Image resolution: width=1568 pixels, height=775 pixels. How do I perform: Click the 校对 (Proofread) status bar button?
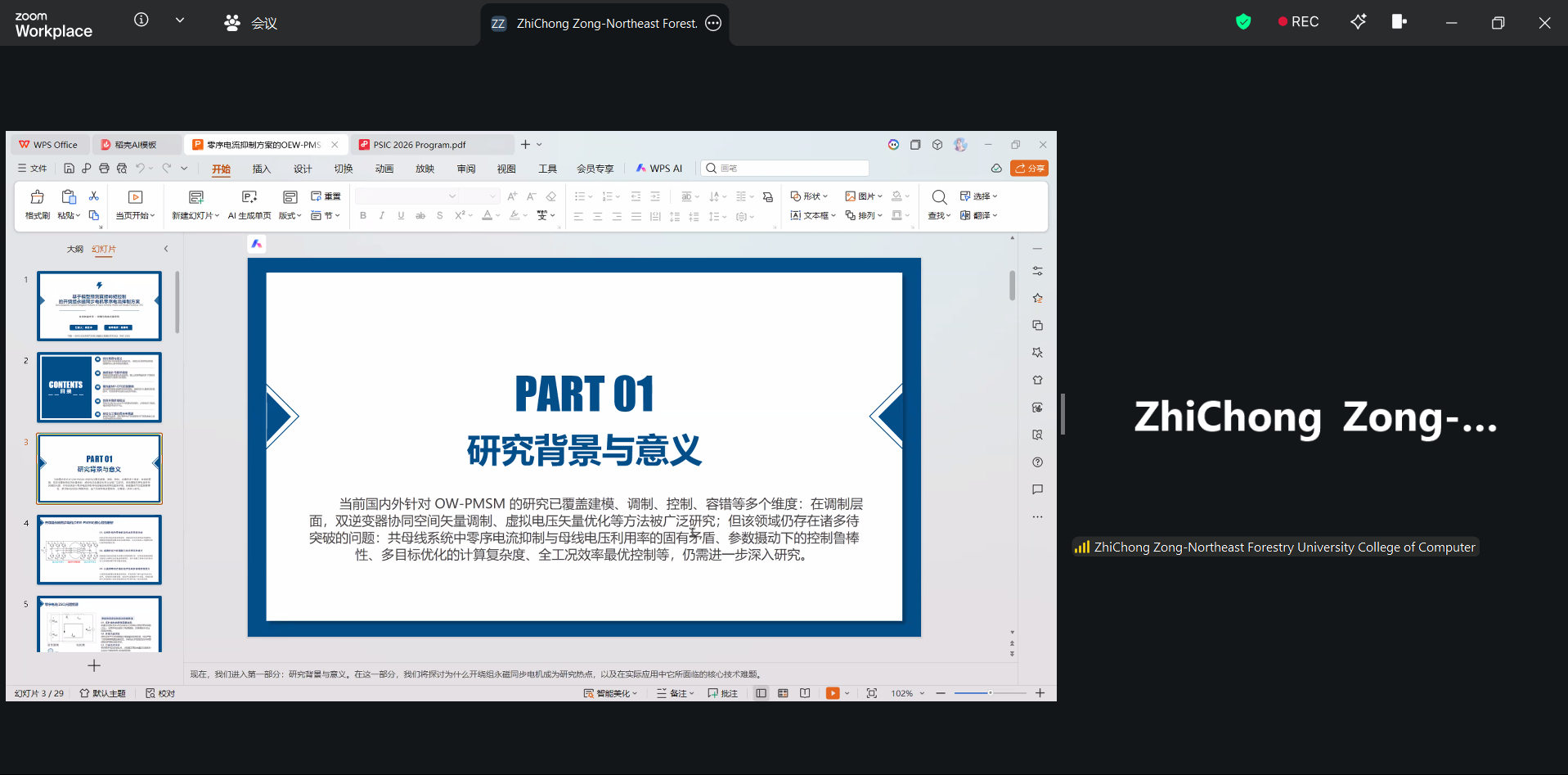(160, 693)
